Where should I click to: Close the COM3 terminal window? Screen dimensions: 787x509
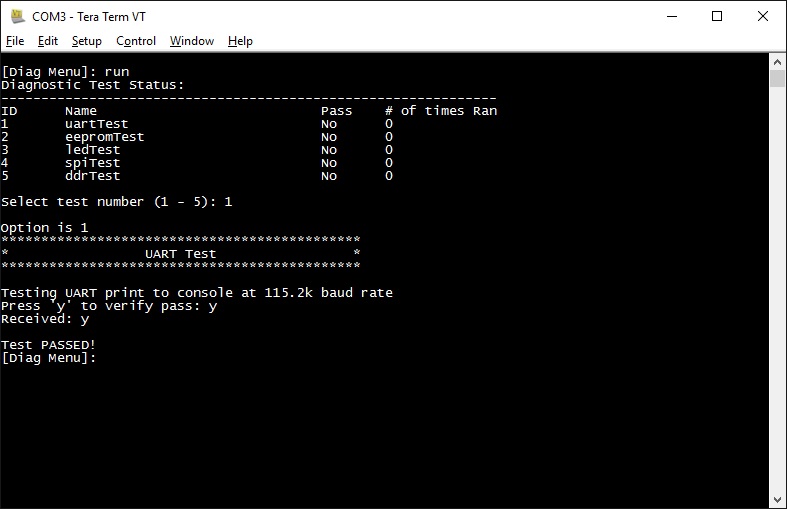click(763, 16)
